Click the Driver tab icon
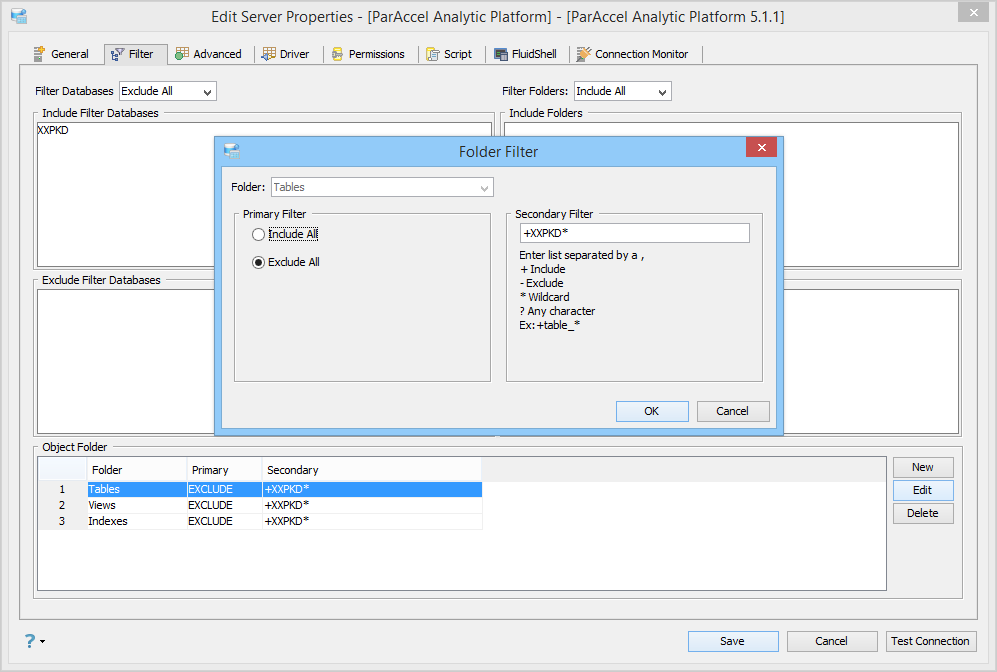 click(x=269, y=54)
